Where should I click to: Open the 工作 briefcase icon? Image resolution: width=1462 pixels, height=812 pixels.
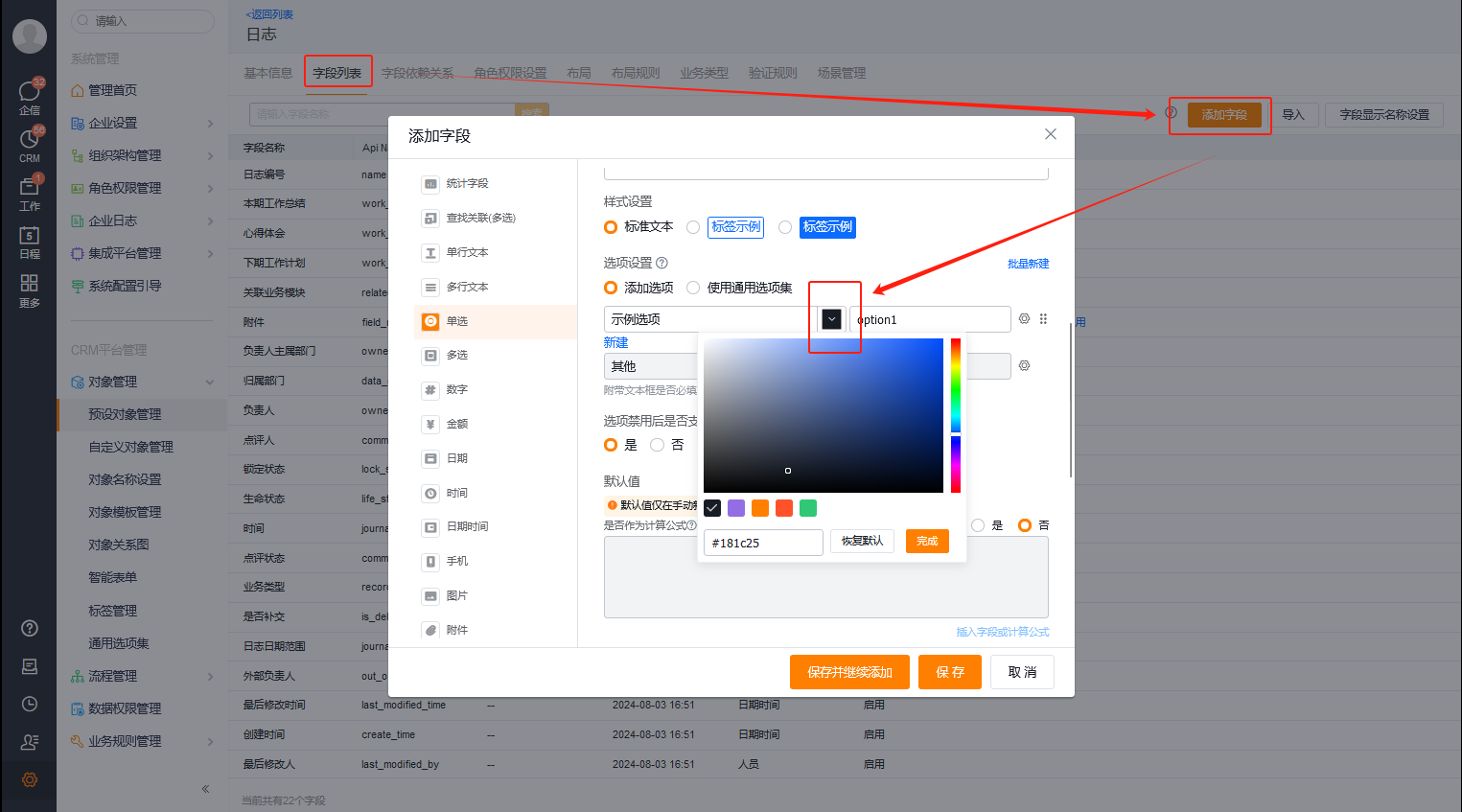click(x=30, y=187)
